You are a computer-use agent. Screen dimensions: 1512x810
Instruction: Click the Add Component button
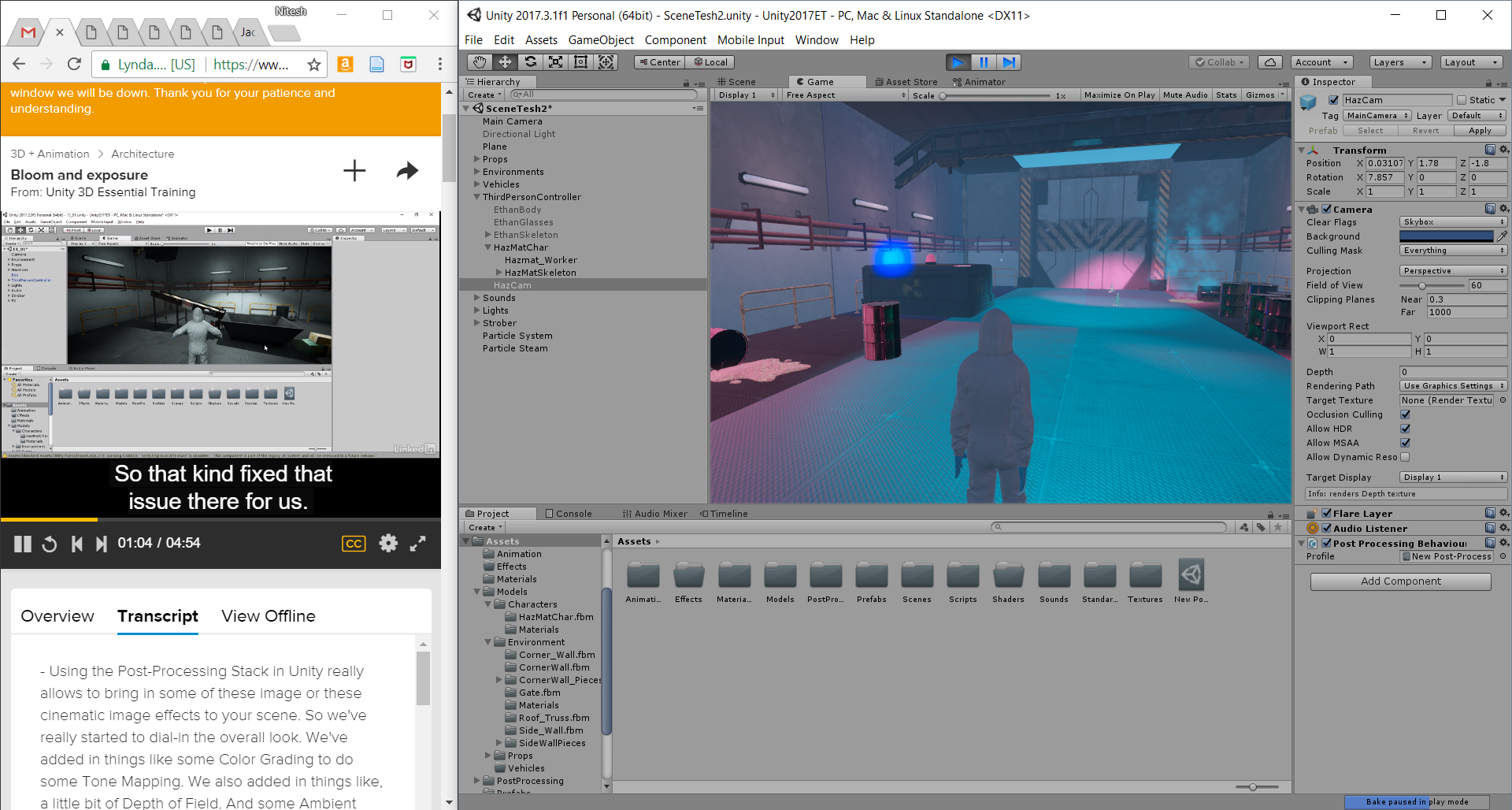point(1400,581)
